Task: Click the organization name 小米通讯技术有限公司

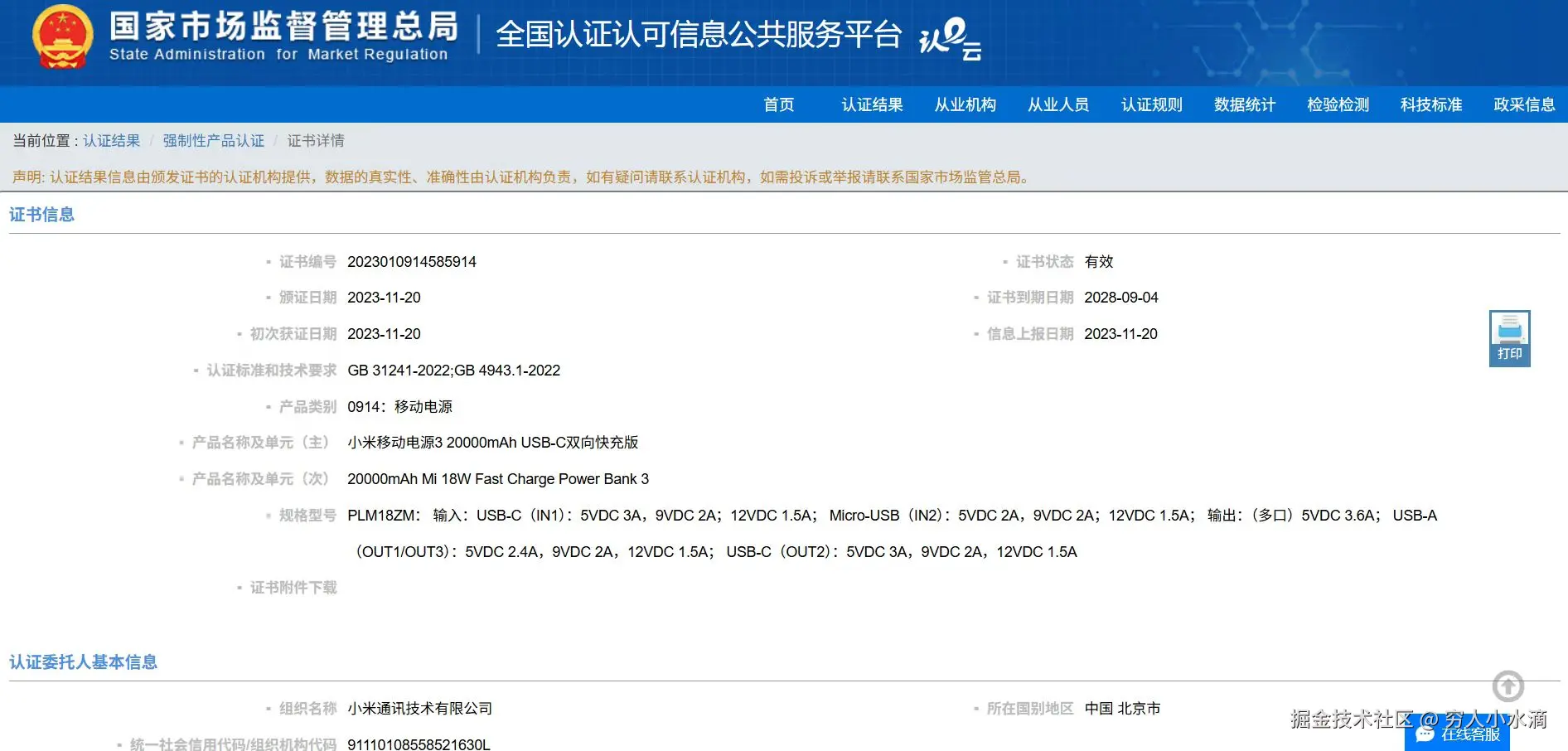Action: pos(420,709)
